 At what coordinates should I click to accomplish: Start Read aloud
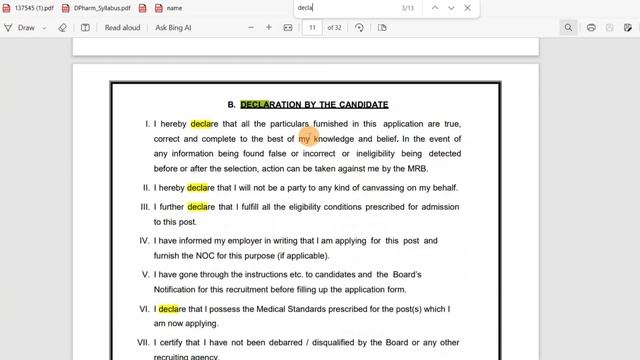(122, 28)
